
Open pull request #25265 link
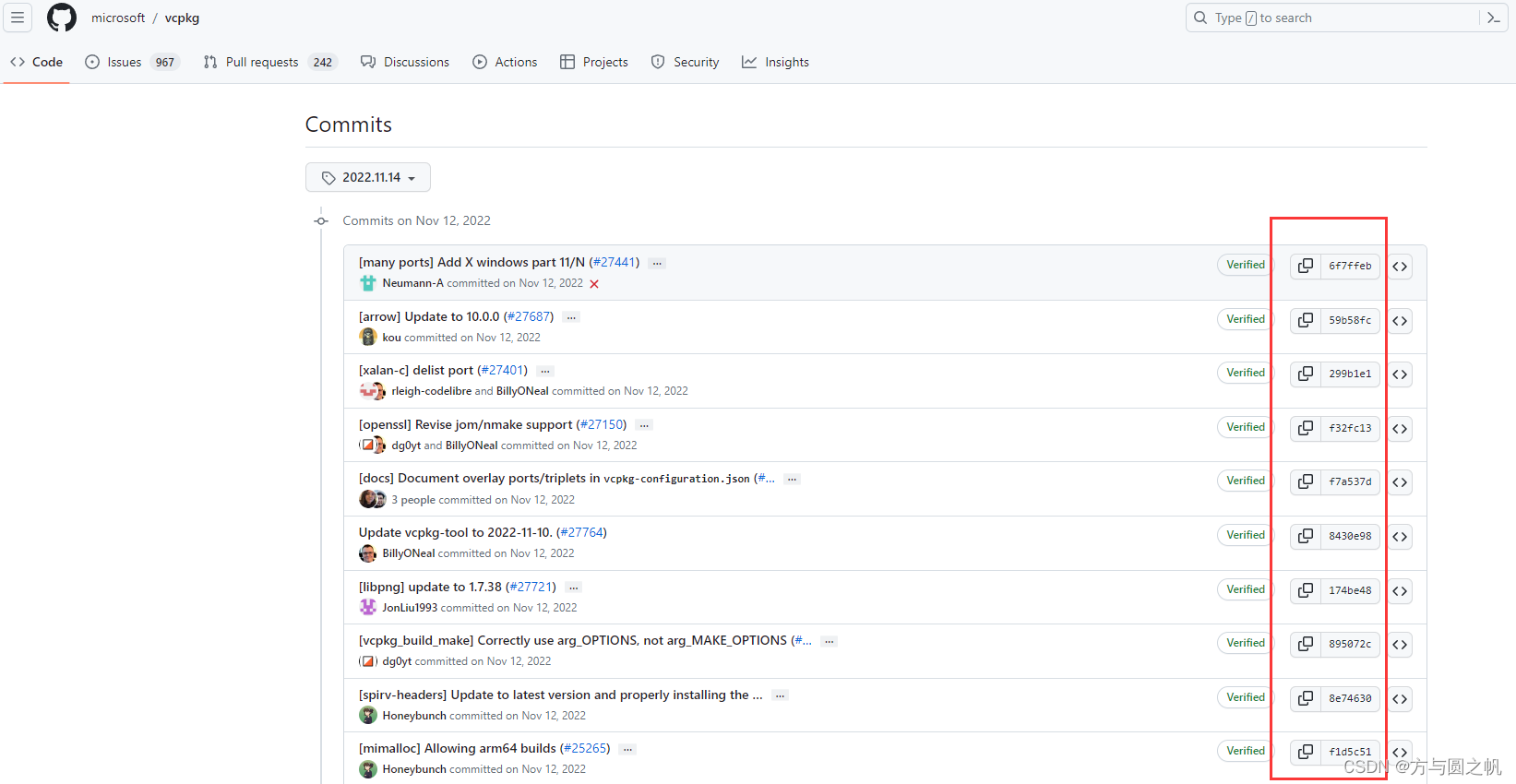(x=585, y=748)
